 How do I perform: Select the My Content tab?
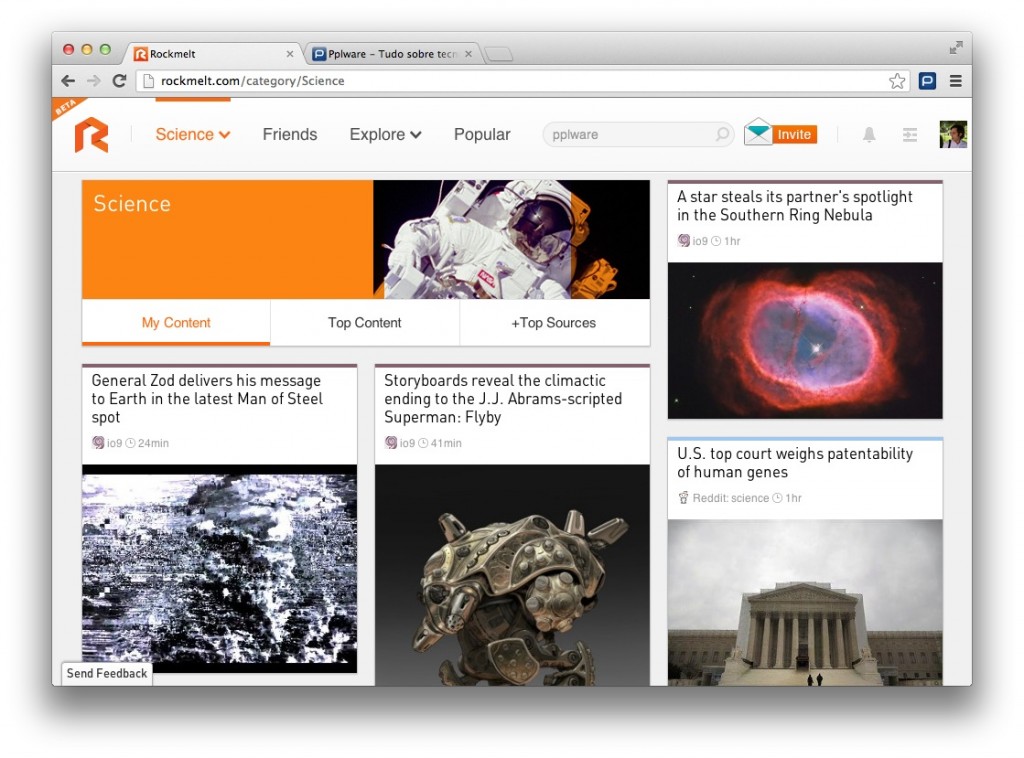[x=176, y=323]
